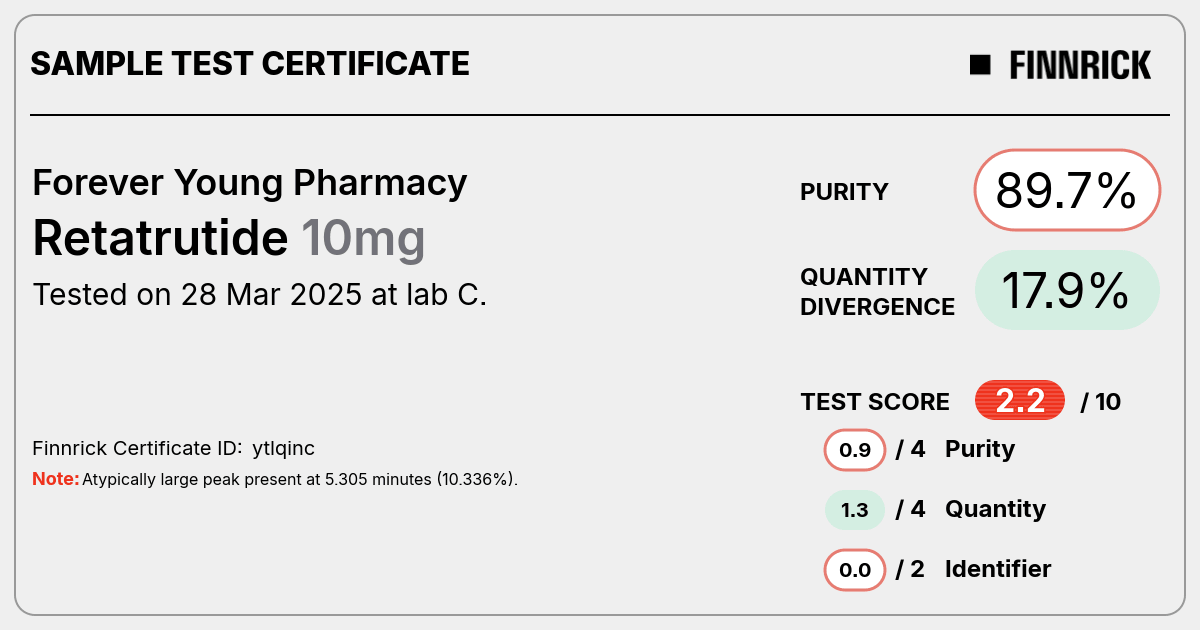Click the SAMPLE TEST CERTIFICATE heading
Viewport: 1200px width, 630px height.
(x=250, y=64)
